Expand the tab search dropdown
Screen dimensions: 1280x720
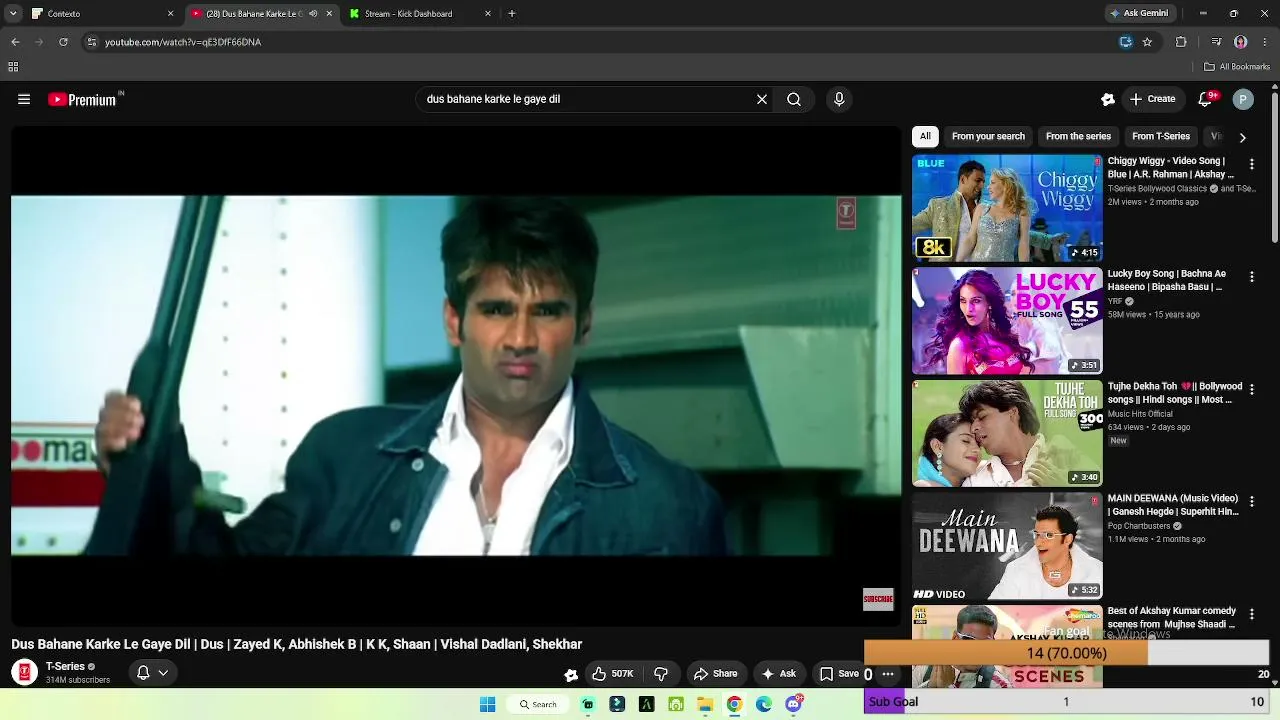pyautogui.click(x=13, y=14)
